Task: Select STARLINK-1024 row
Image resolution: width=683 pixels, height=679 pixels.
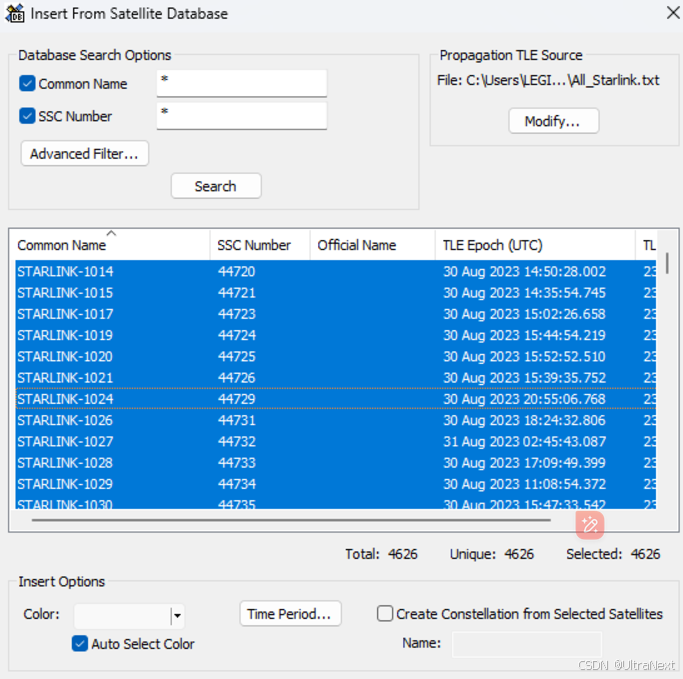Action: (x=335, y=399)
